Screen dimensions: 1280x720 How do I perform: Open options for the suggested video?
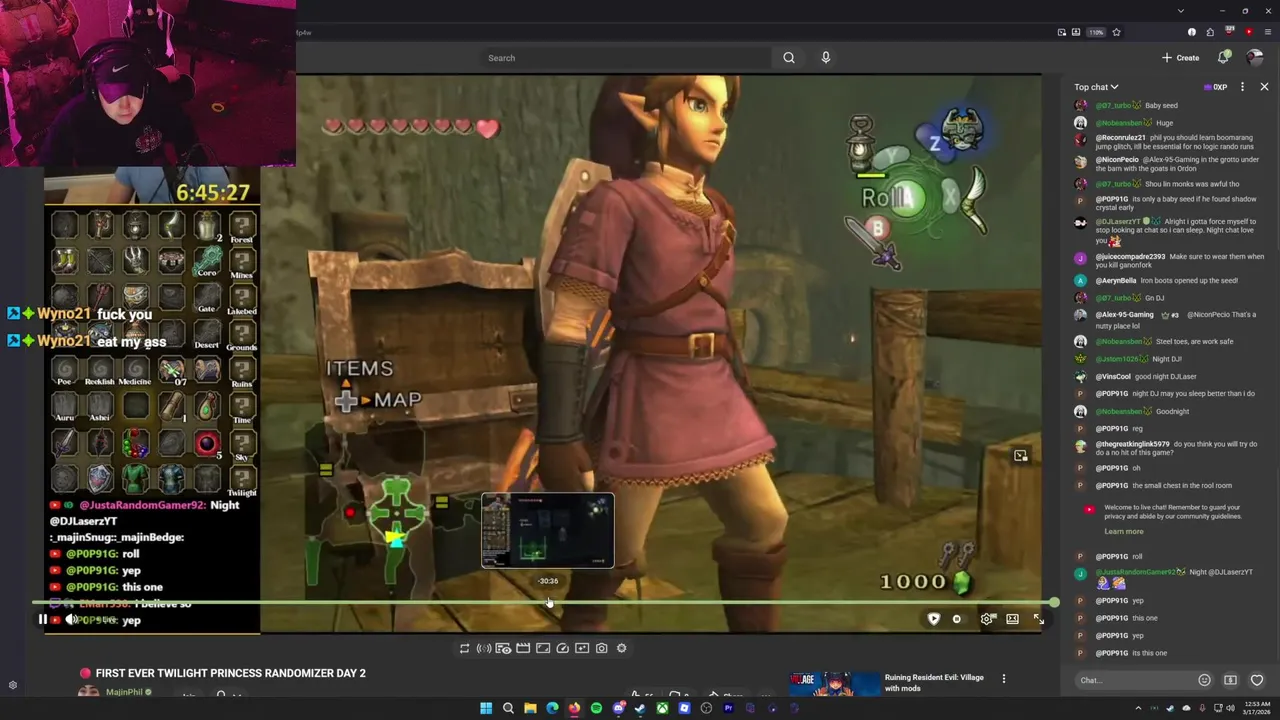click(x=1004, y=679)
